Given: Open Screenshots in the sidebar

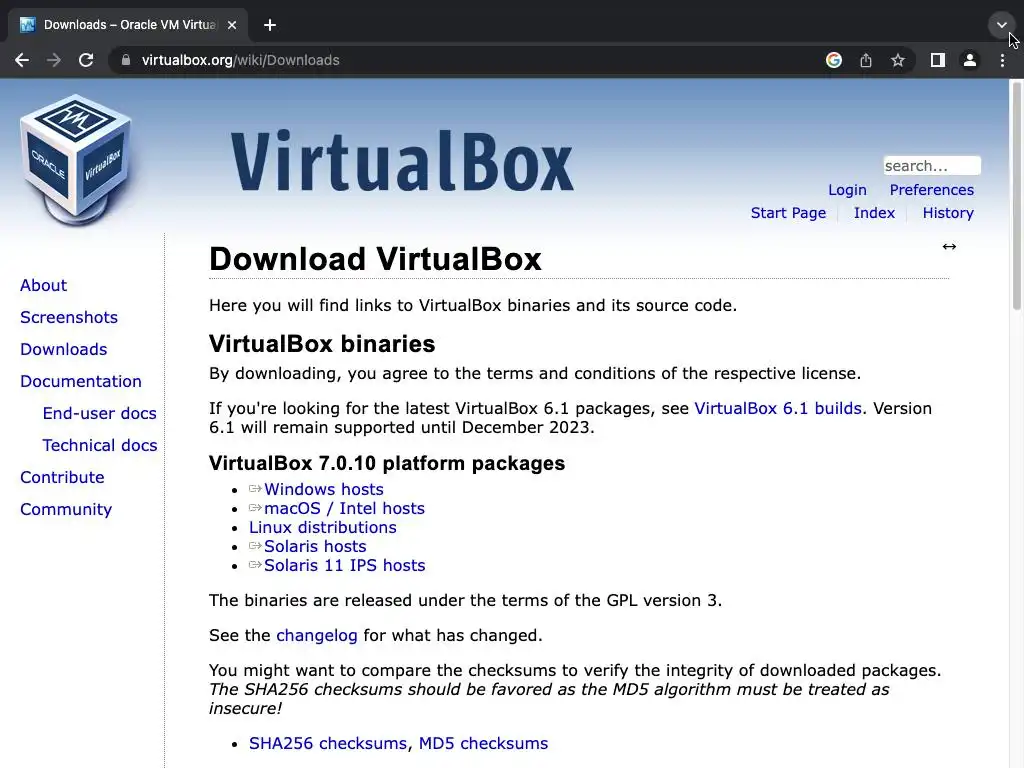Looking at the screenshot, I should pos(69,317).
